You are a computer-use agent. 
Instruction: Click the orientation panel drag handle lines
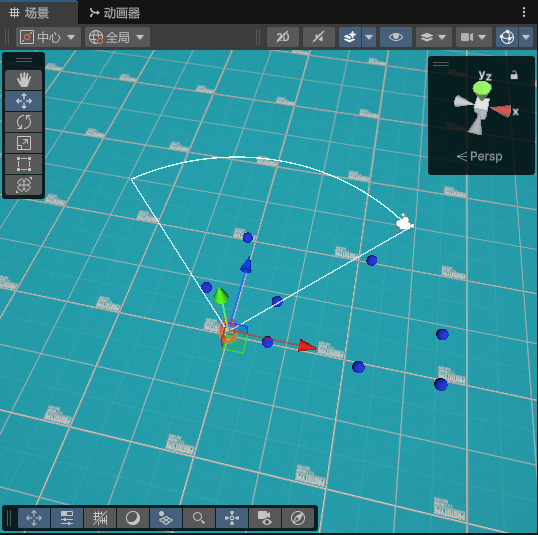click(x=441, y=64)
